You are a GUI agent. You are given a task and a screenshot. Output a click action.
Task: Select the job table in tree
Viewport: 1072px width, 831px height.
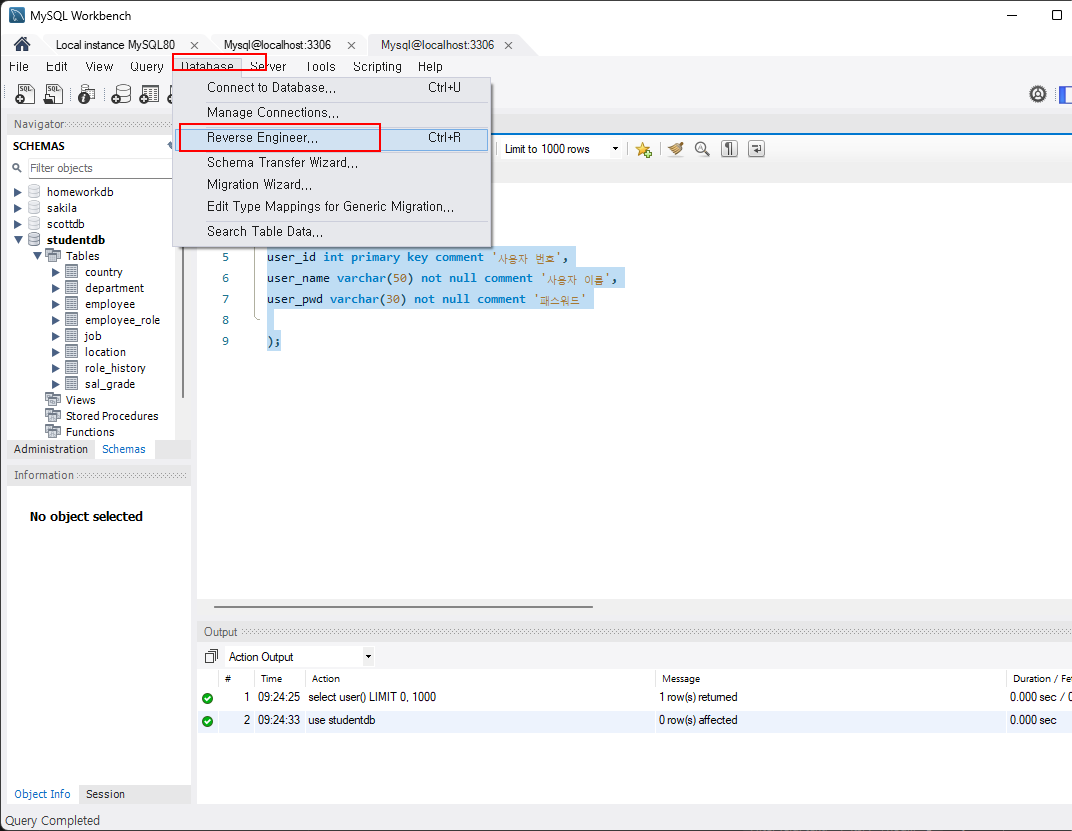click(93, 337)
